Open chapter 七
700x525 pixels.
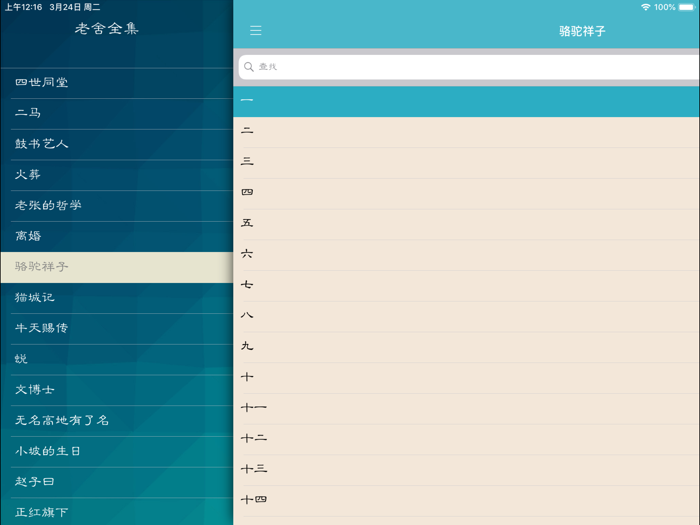pos(467,286)
